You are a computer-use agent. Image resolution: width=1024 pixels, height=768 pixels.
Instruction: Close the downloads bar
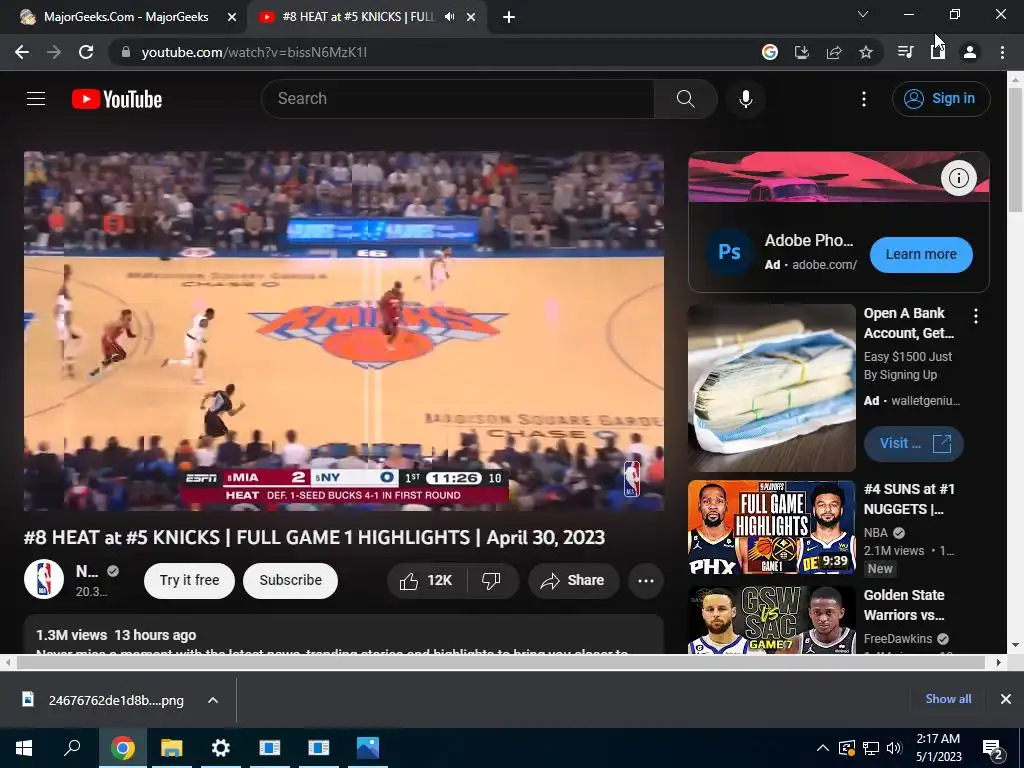1006,699
